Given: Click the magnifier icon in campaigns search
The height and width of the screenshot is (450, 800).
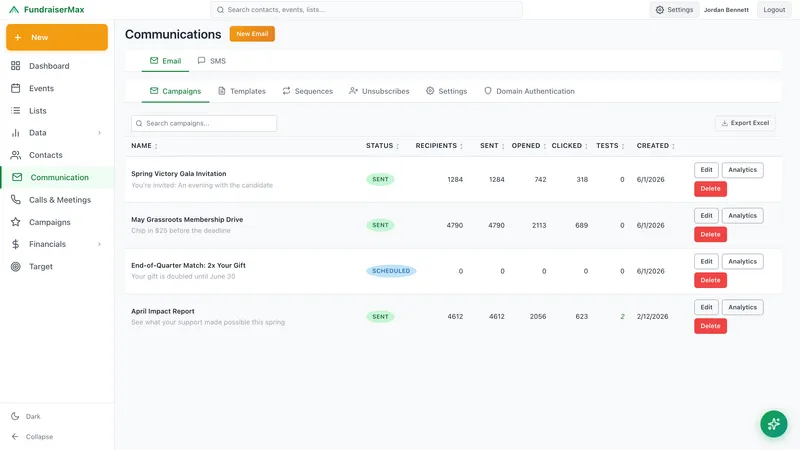Looking at the screenshot, I should [x=139, y=123].
